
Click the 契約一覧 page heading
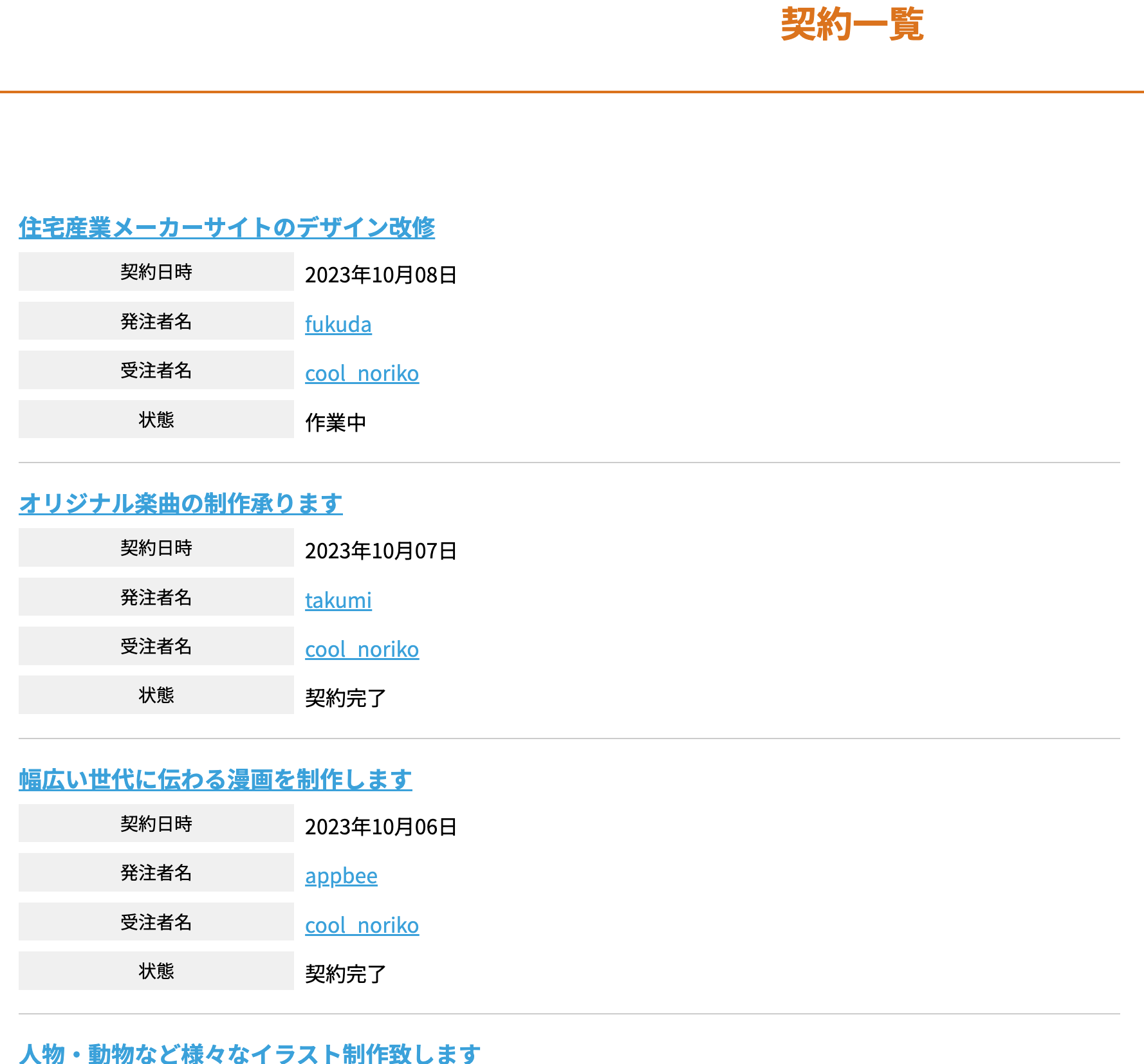coord(852,24)
